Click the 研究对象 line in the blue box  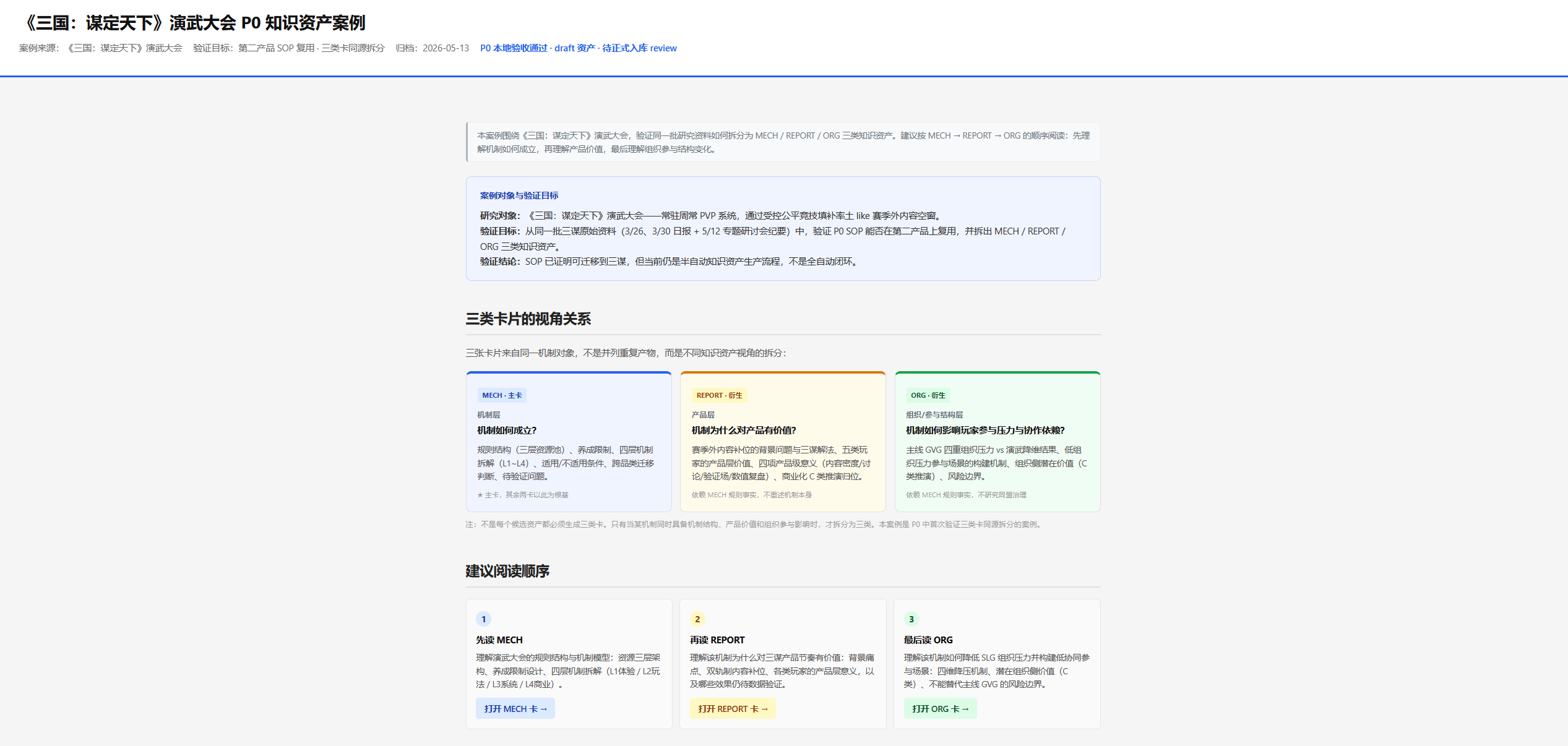pyautogui.click(x=712, y=216)
